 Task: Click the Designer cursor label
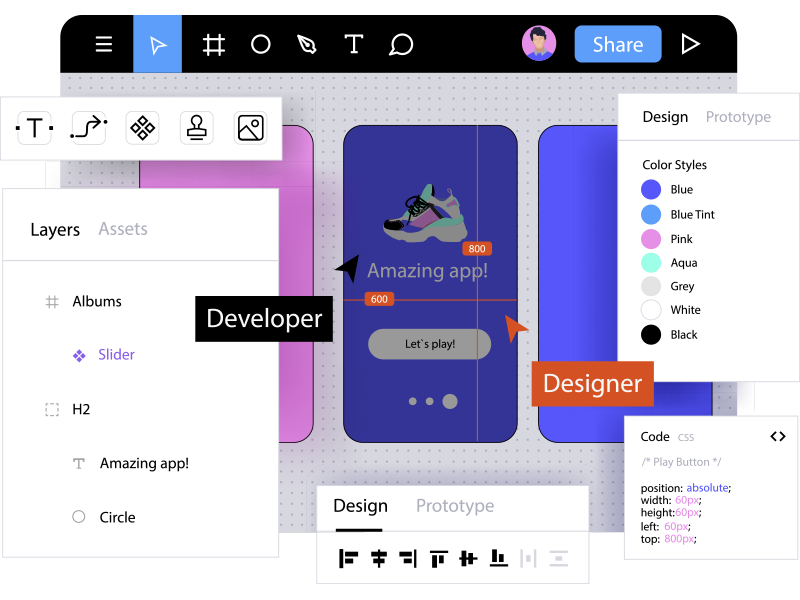[x=592, y=384]
